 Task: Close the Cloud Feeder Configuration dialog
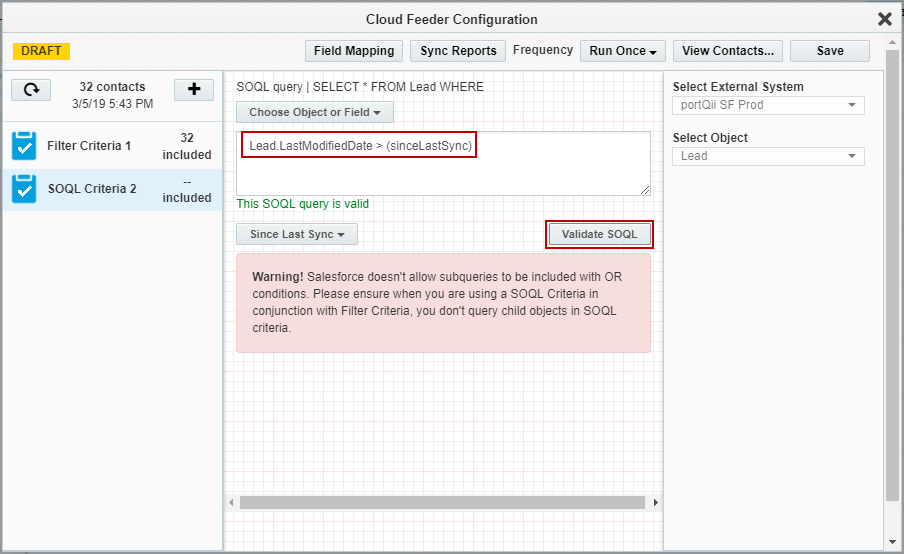pyautogui.click(x=884, y=19)
